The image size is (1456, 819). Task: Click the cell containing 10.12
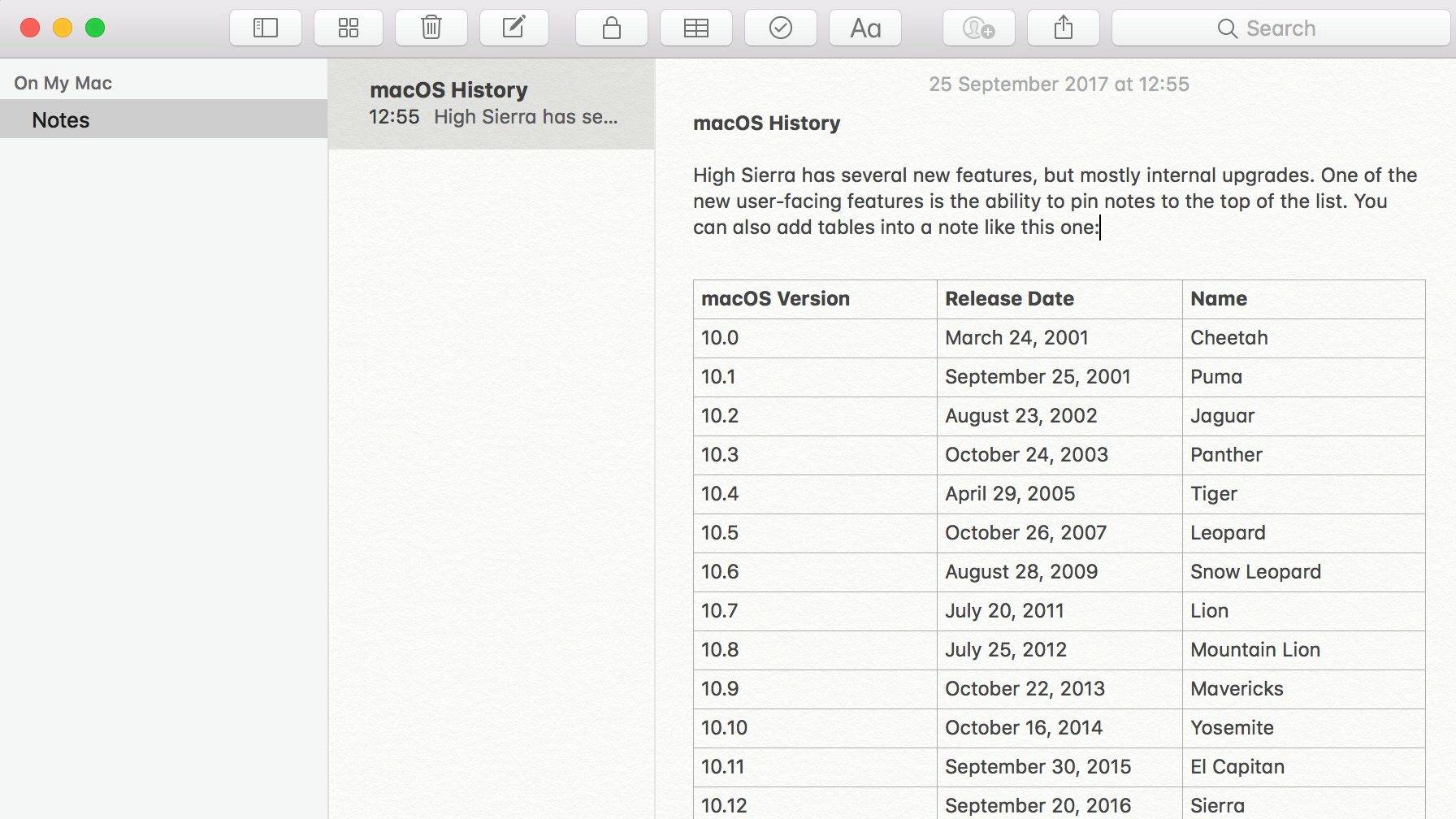pos(815,804)
